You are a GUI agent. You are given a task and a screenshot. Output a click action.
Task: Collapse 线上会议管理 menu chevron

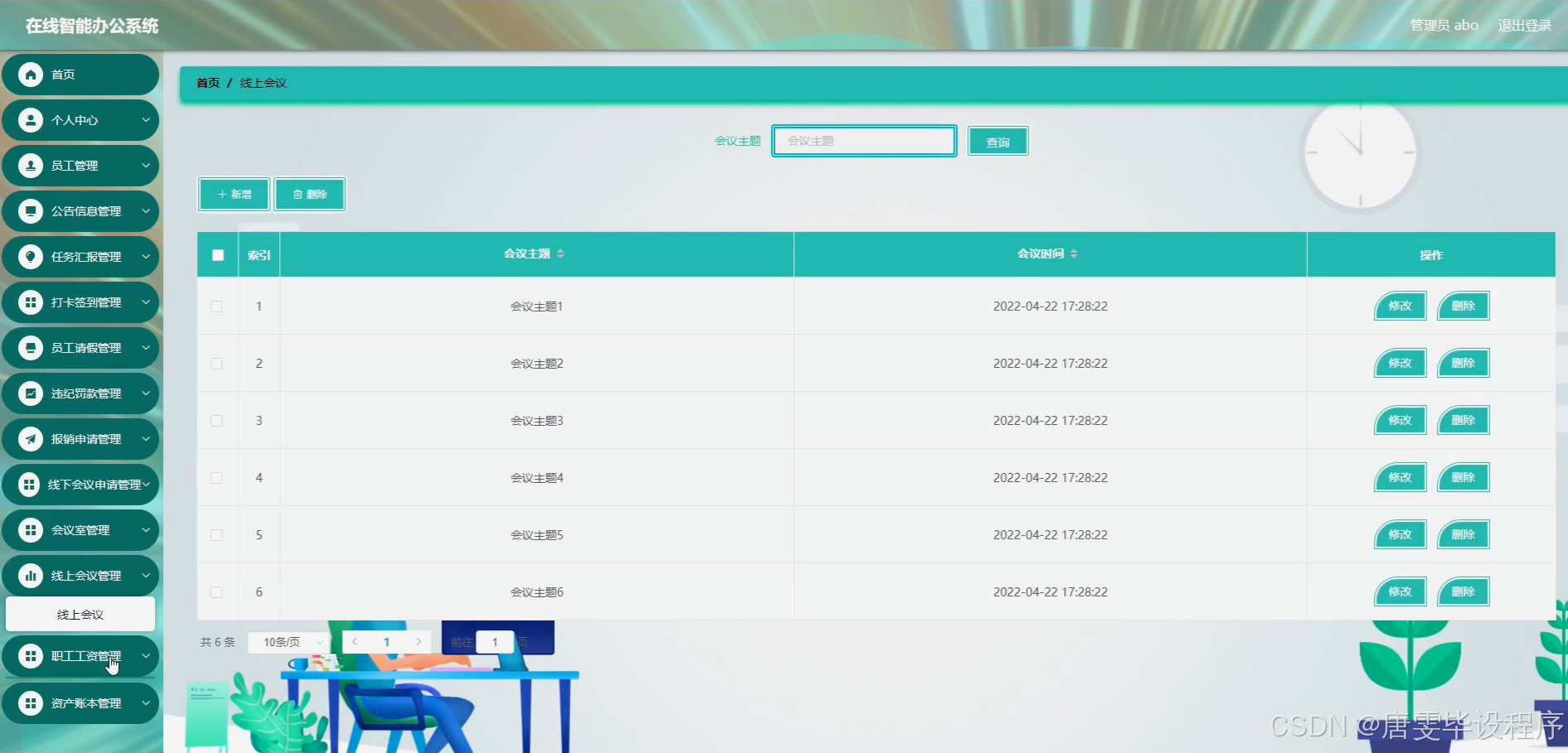(146, 576)
